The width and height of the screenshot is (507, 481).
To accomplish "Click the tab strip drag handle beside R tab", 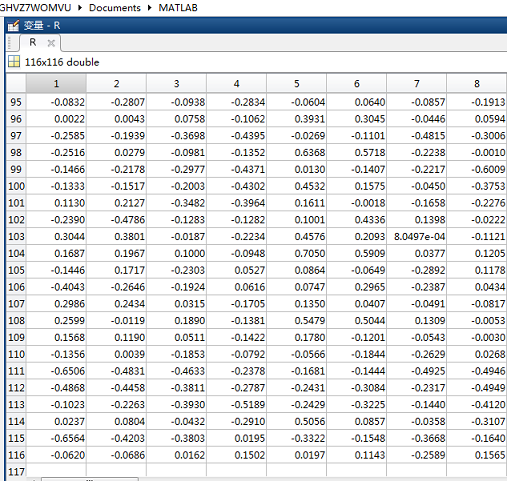I will [x=10, y=43].
